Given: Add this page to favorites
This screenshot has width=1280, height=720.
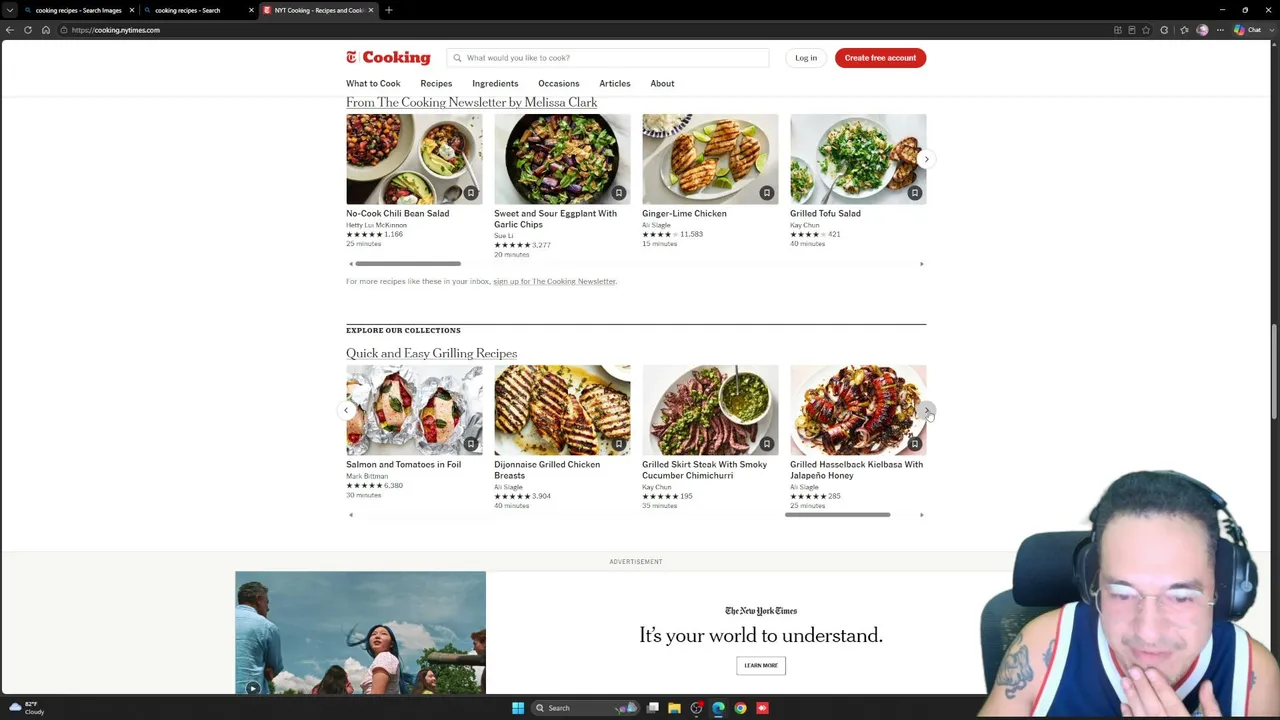Looking at the screenshot, I should click(1146, 30).
